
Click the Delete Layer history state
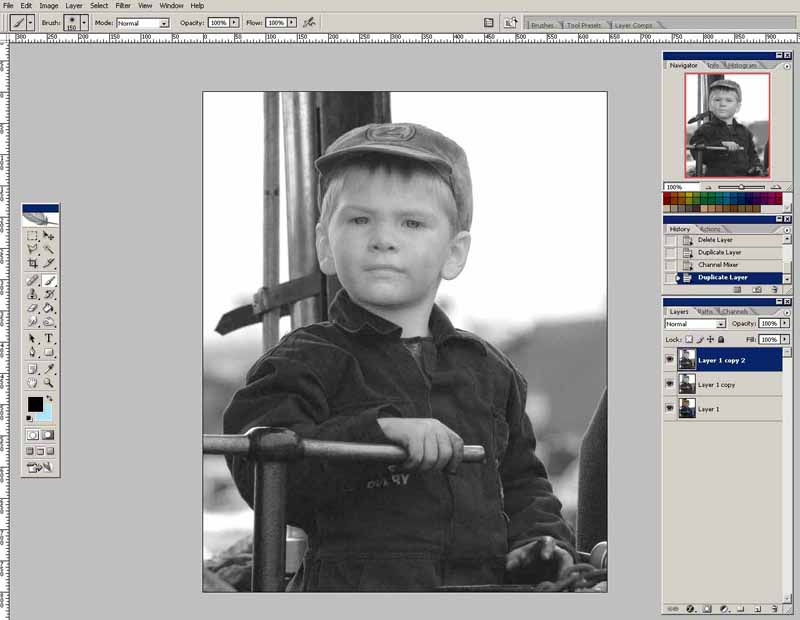click(715, 240)
